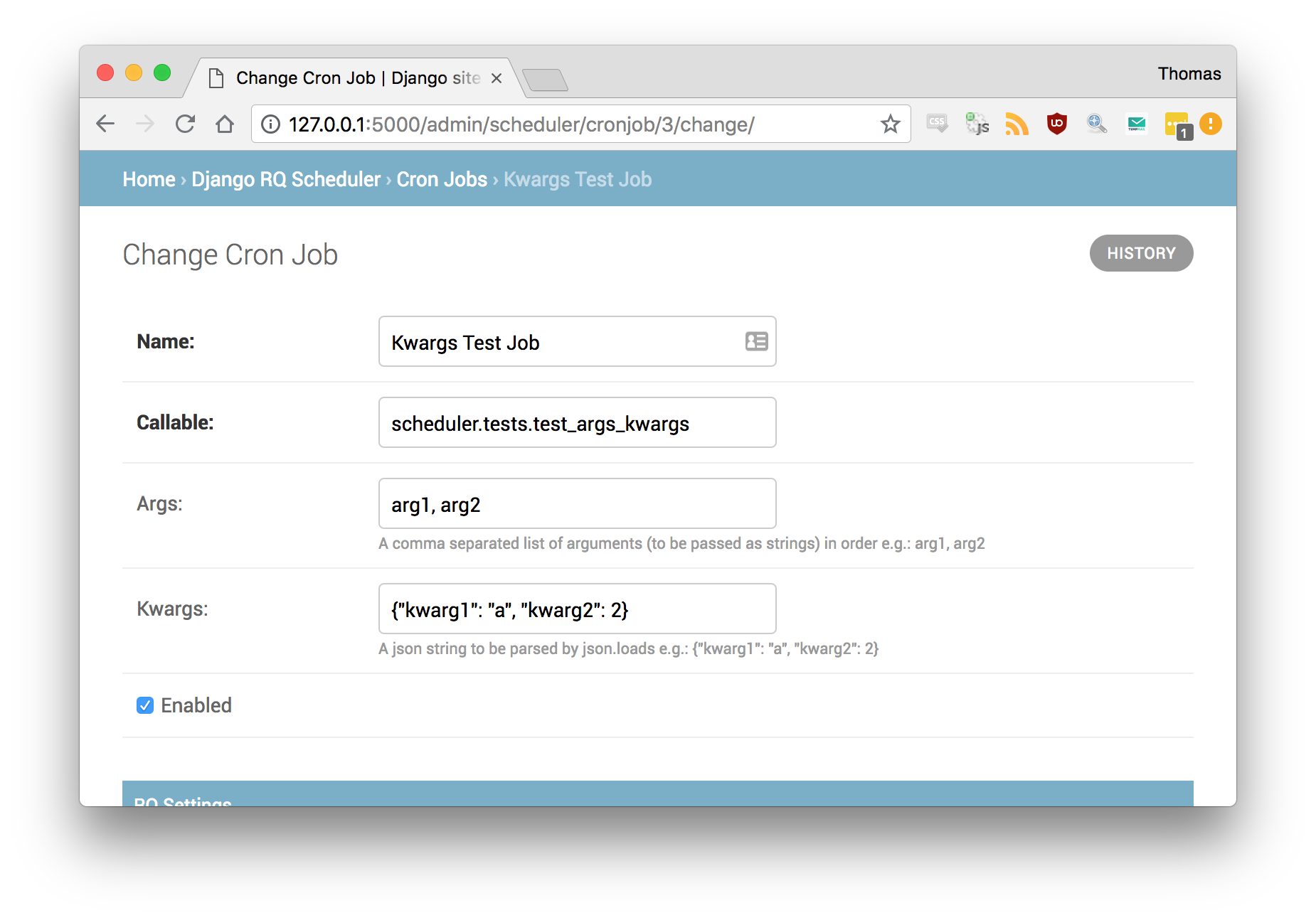Click the orange exclamation alert icon
The height and width of the screenshot is (920, 1316).
pos(1211,124)
